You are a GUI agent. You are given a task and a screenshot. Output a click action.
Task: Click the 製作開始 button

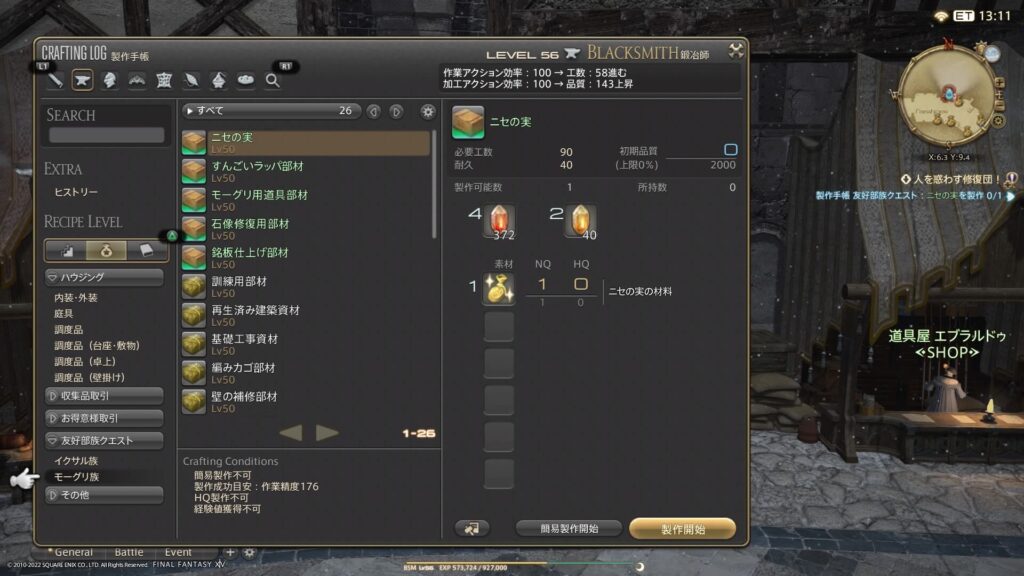tap(682, 529)
